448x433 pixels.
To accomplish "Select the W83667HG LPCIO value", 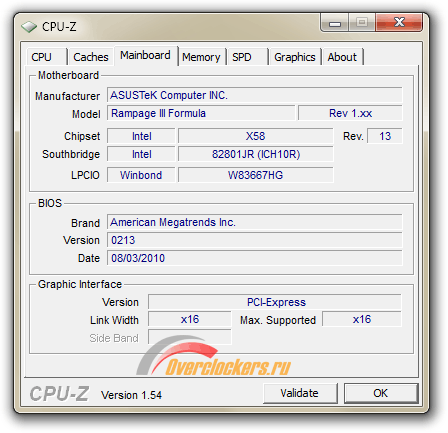I will point(256,175).
